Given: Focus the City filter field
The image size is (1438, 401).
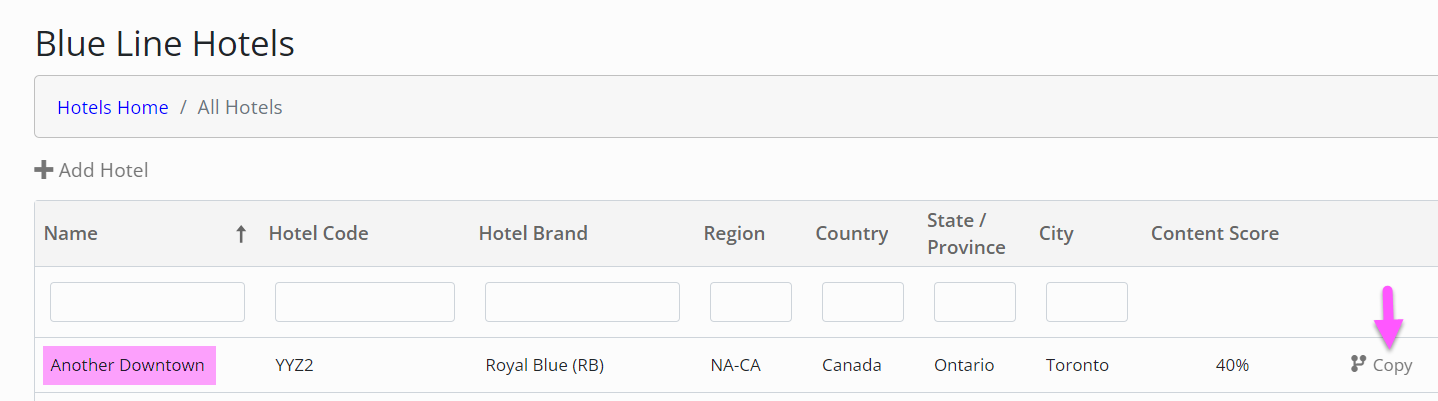Looking at the screenshot, I should pos(1087,302).
